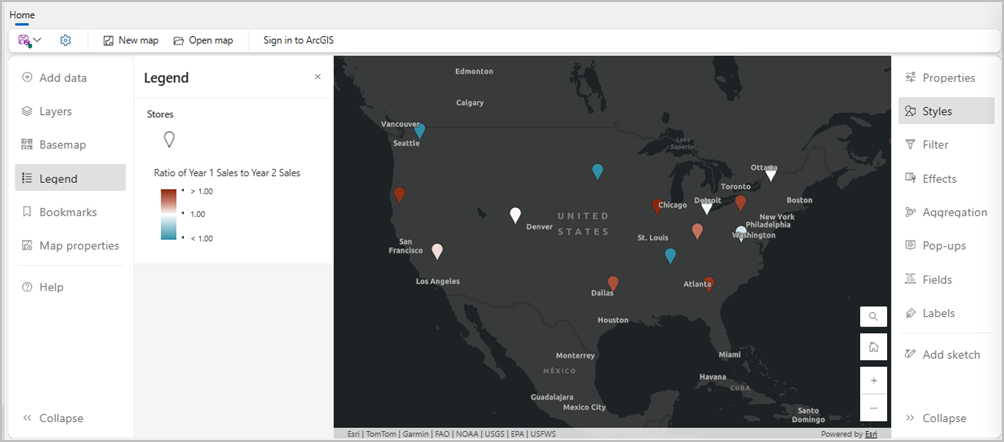Screen dimensions: 1004x442
Task: Click Sign in to ArcGIS
Action: 298,40
